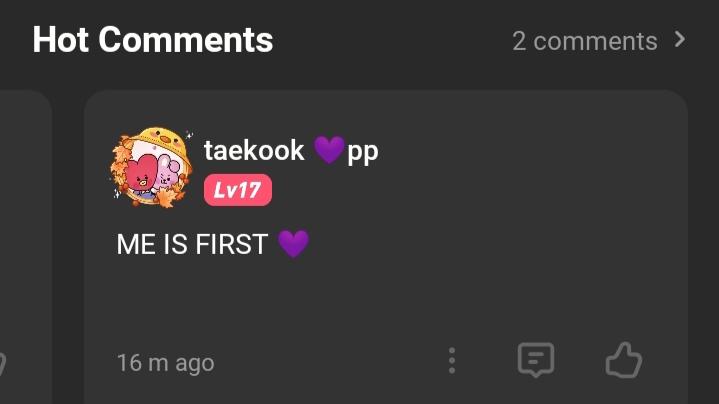Tap the previous comment card at left edge
This screenshot has width=719, height=404.
click(25, 247)
